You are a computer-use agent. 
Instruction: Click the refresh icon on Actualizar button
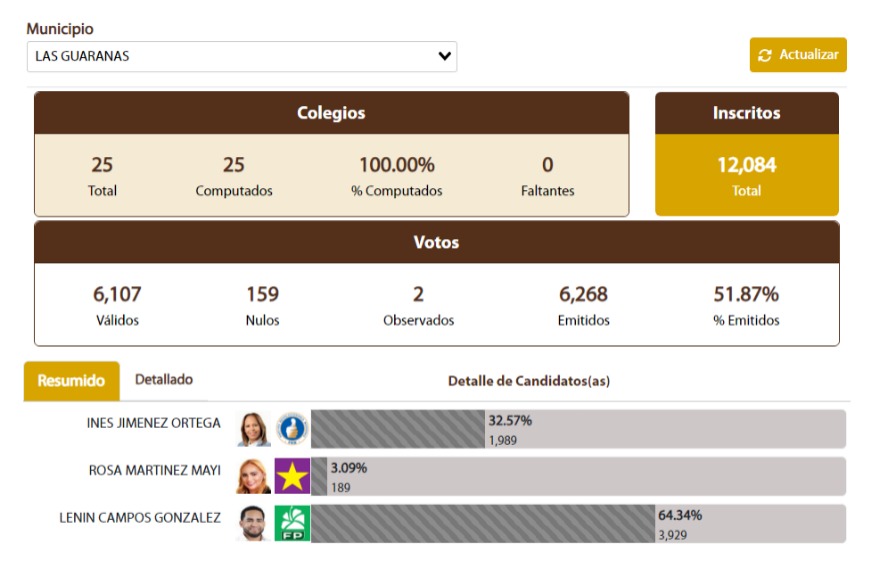coord(765,56)
